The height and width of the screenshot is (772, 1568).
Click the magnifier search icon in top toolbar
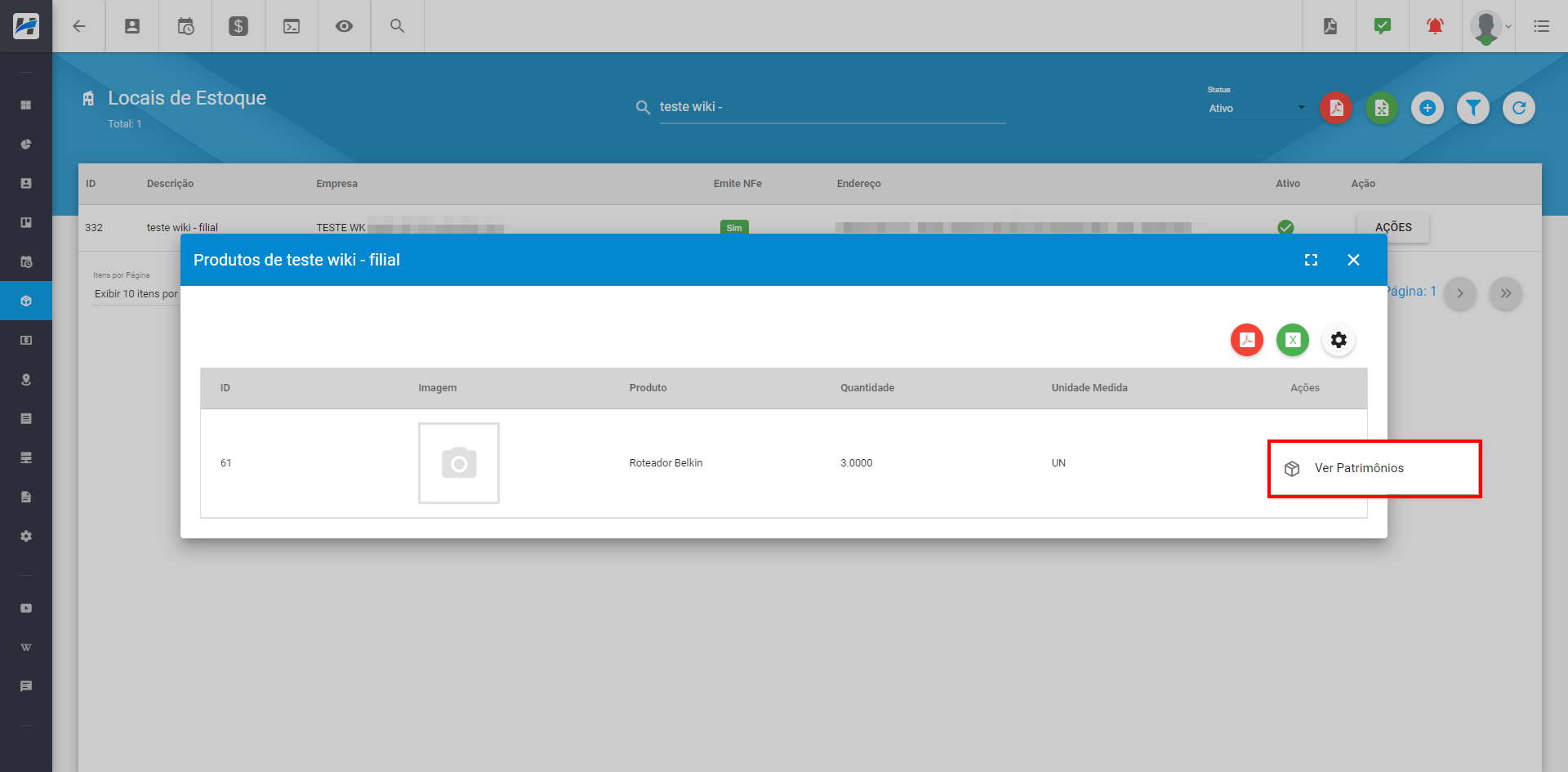(398, 26)
